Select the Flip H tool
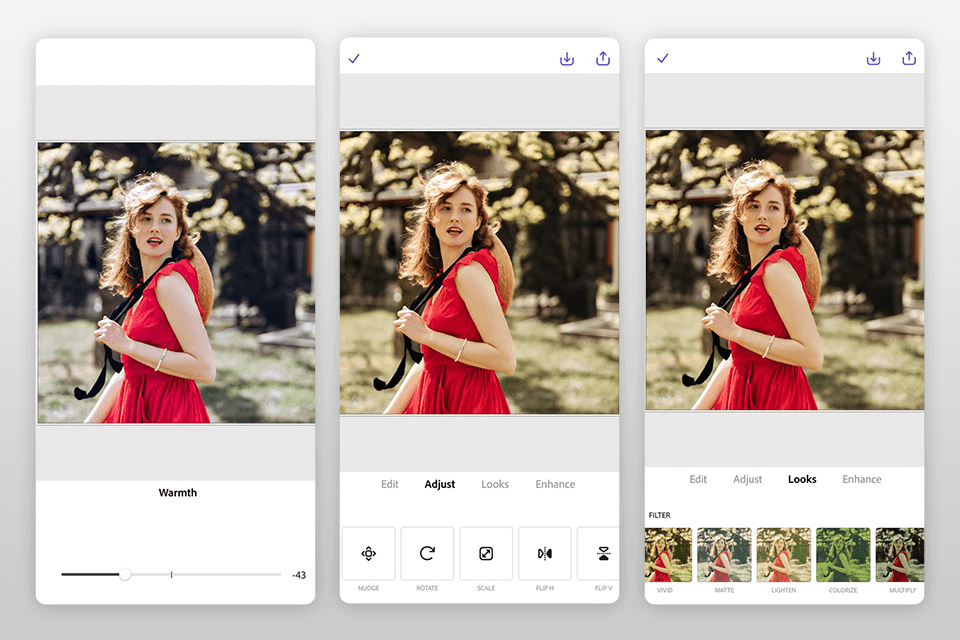The image size is (960, 640). (x=545, y=553)
